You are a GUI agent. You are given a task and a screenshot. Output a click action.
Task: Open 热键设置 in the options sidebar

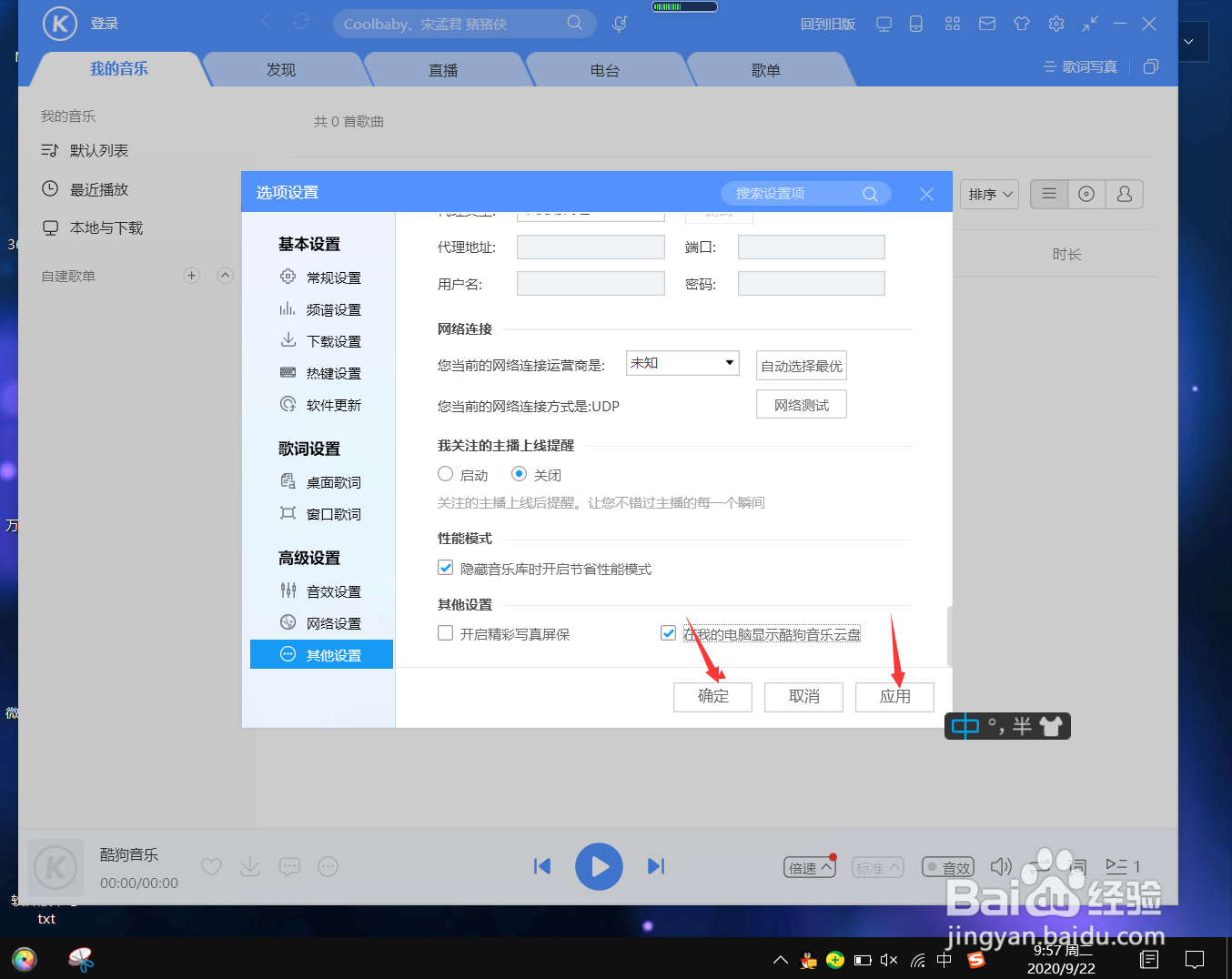click(333, 372)
